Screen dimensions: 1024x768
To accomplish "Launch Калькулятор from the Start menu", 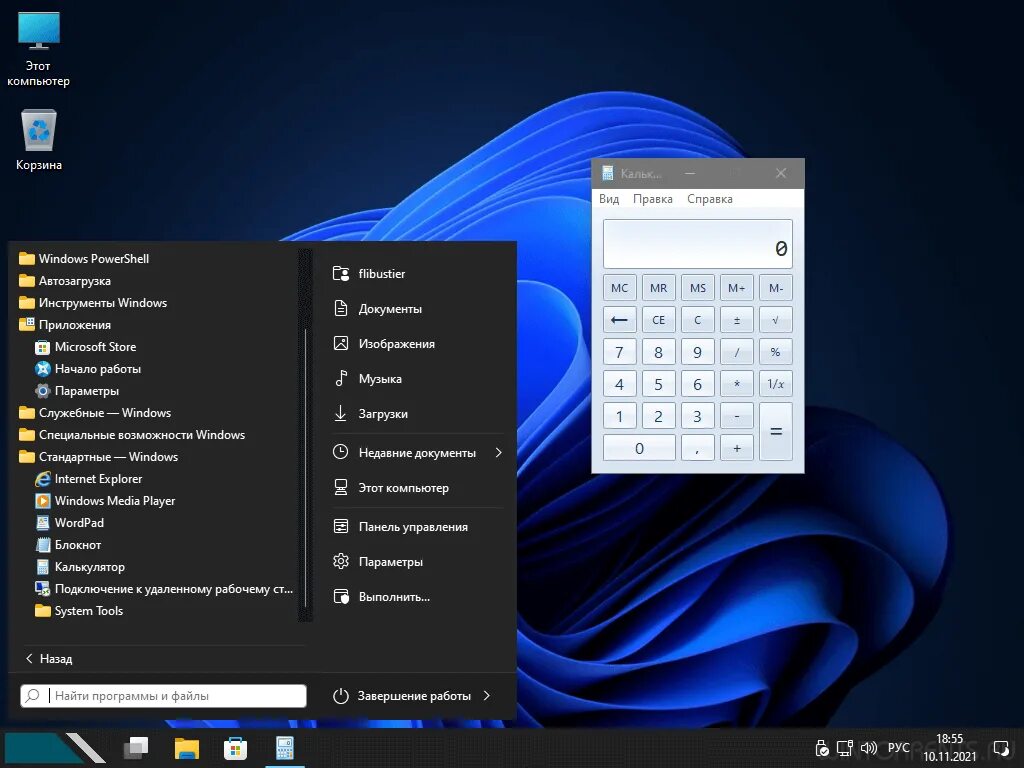I will (x=91, y=566).
